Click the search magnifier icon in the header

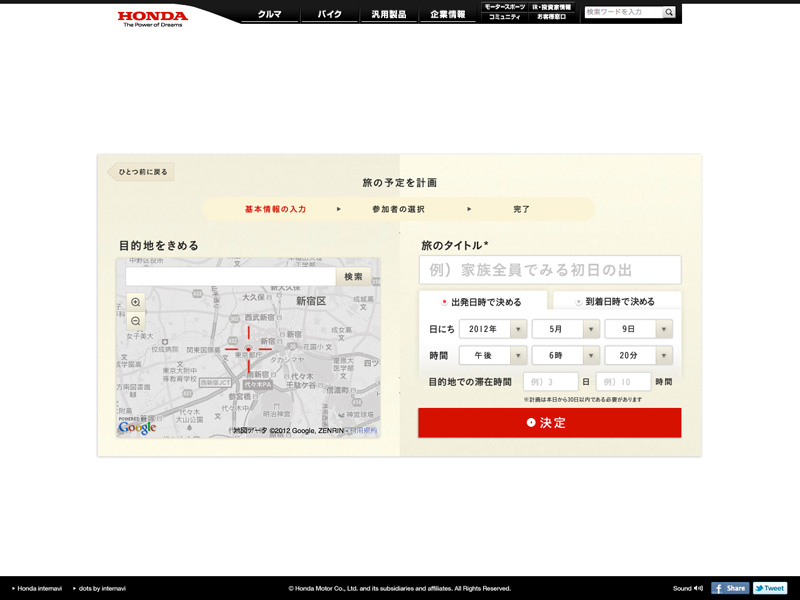(669, 13)
